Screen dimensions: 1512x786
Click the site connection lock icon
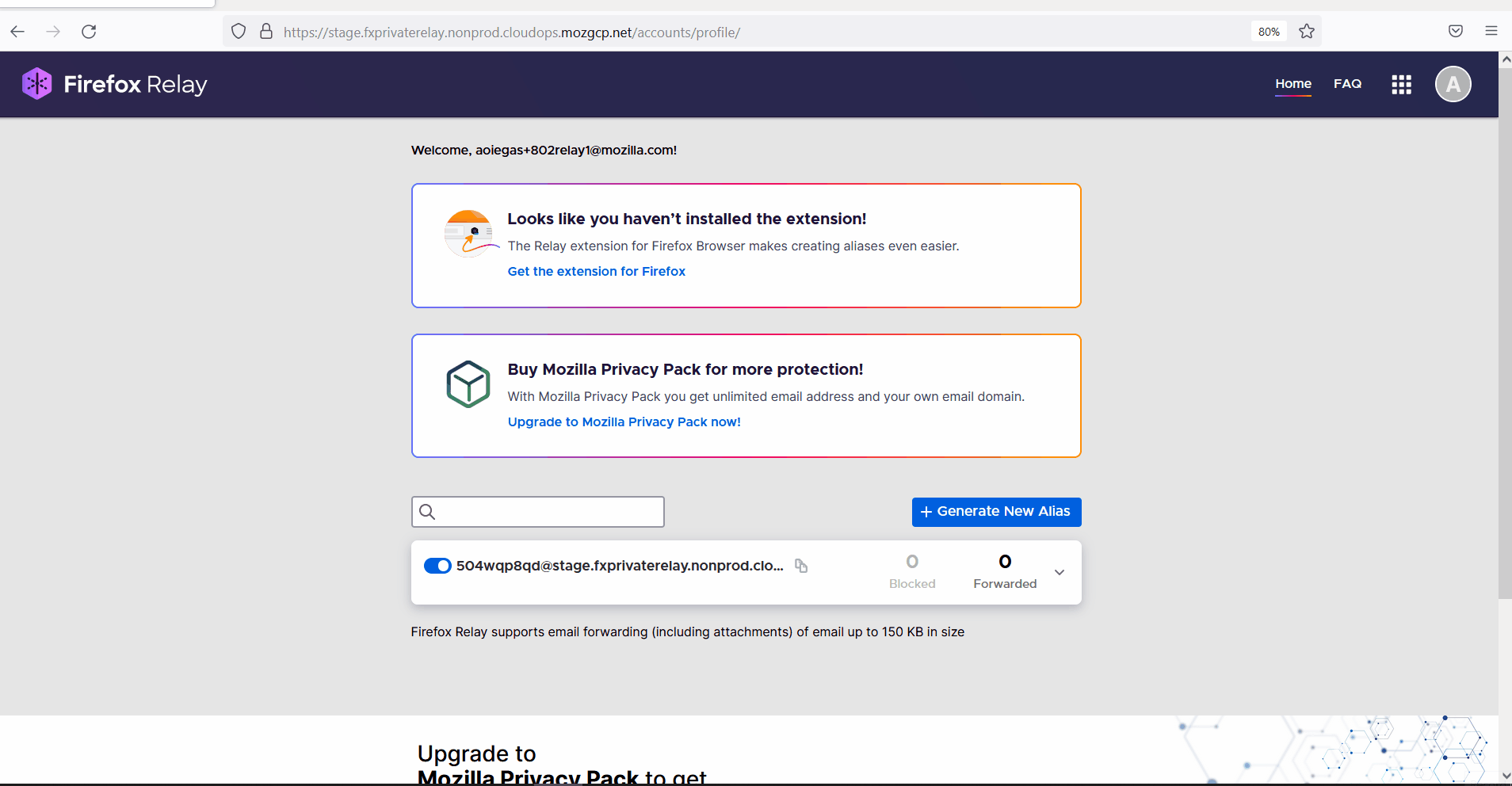click(267, 32)
